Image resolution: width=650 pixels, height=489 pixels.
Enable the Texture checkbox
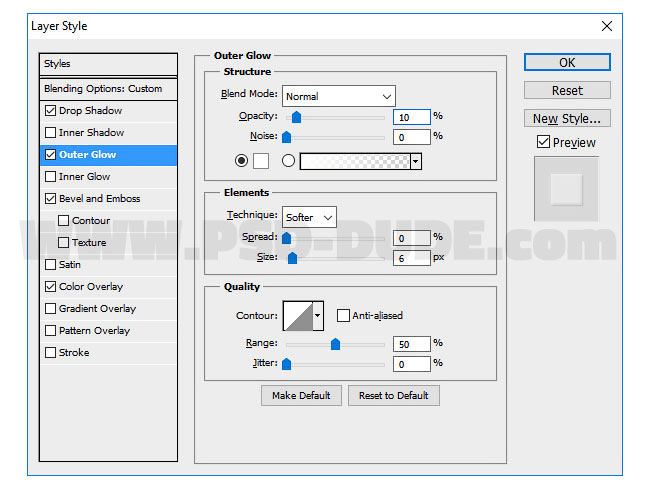pyautogui.click(x=63, y=242)
